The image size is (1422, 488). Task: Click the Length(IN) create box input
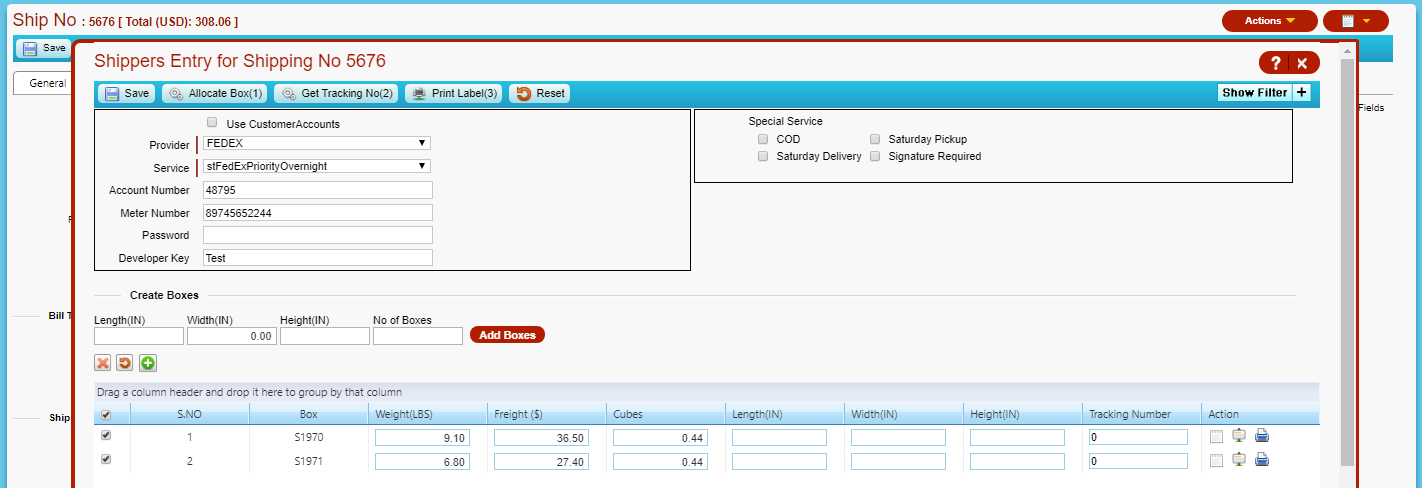point(139,336)
